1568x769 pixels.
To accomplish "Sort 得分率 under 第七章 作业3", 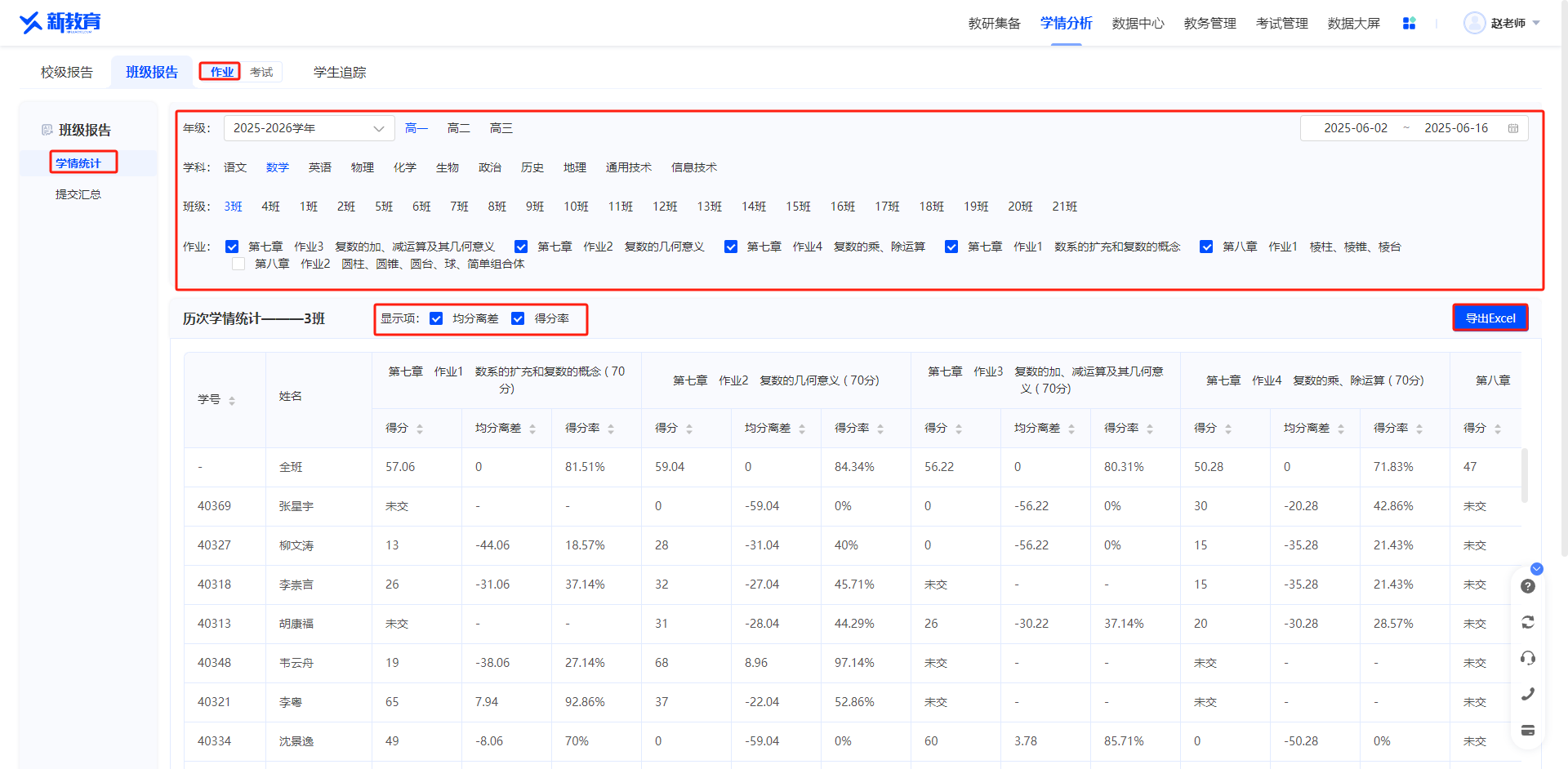I will (x=1150, y=429).
